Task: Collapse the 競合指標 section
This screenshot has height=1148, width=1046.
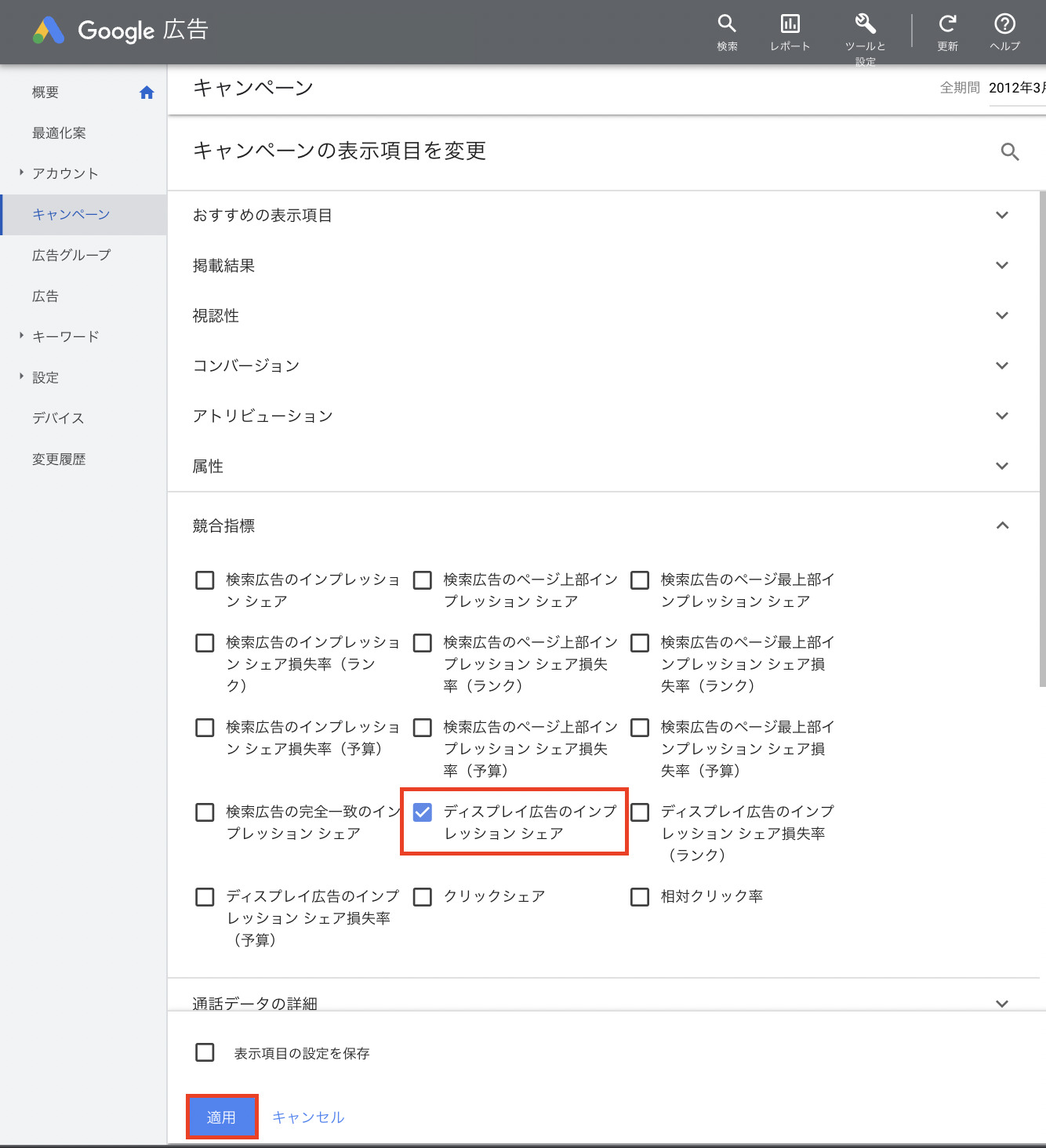Action: point(1001,526)
